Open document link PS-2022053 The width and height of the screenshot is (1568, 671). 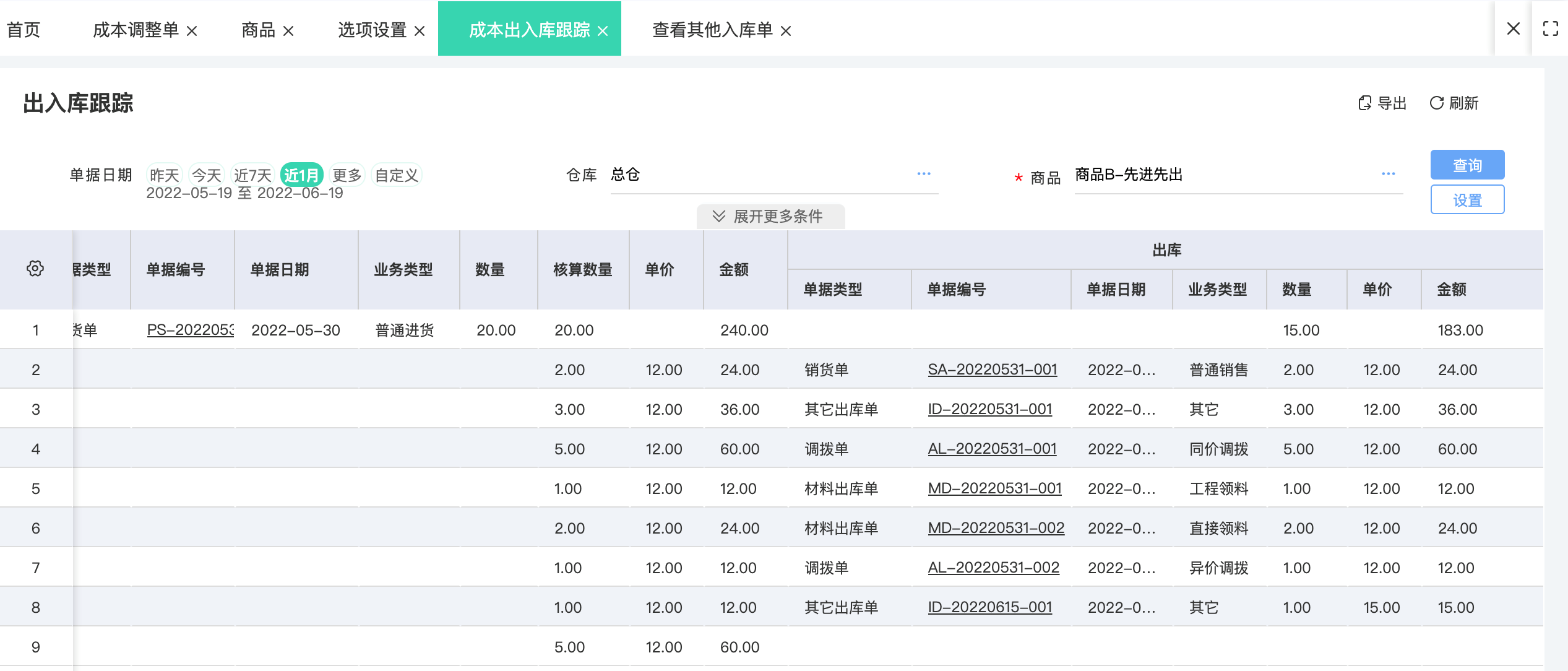click(x=190, y=330)
